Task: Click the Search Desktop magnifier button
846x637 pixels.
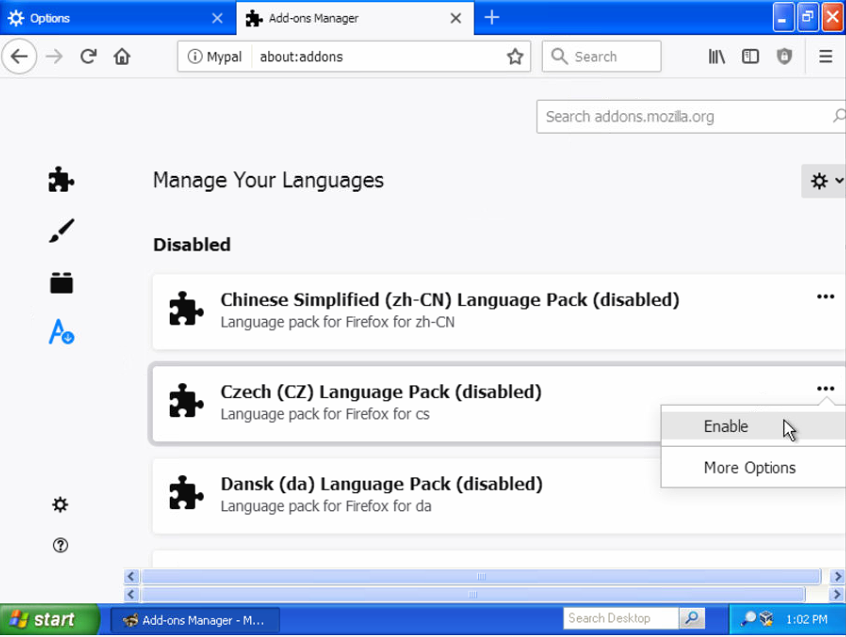Action: point(692,618)
